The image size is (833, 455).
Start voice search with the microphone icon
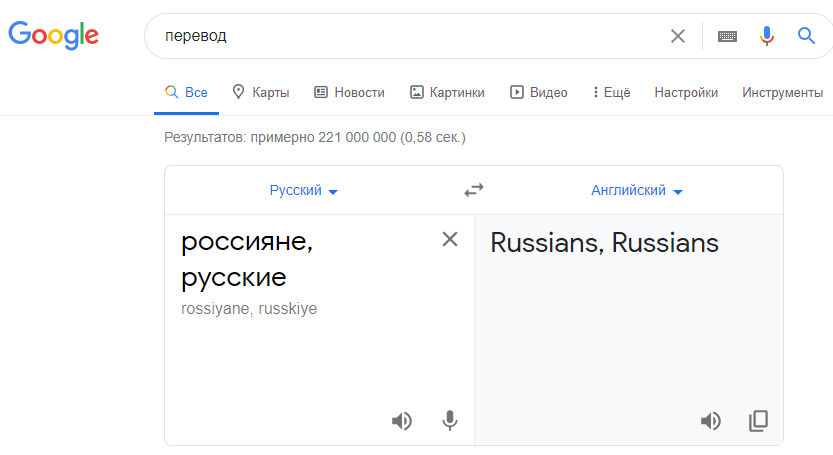[x=767, y=36]
